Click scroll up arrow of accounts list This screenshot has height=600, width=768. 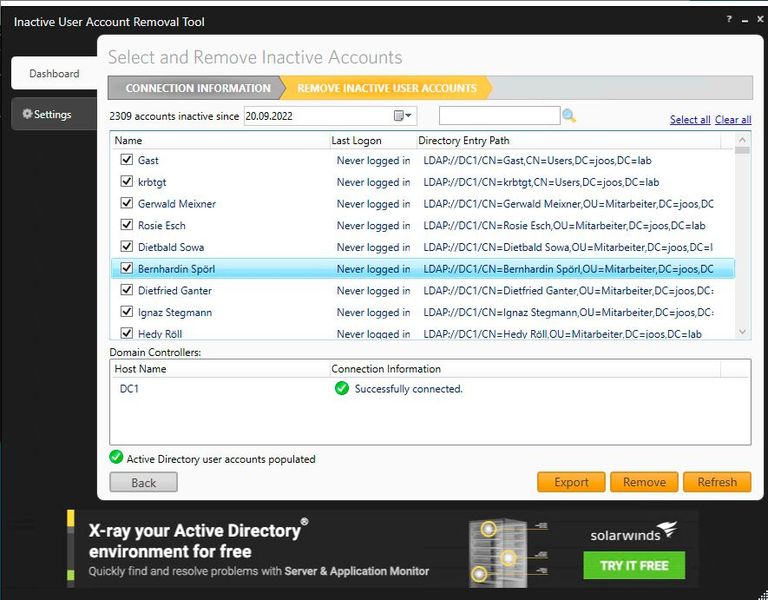click(742, 140)
